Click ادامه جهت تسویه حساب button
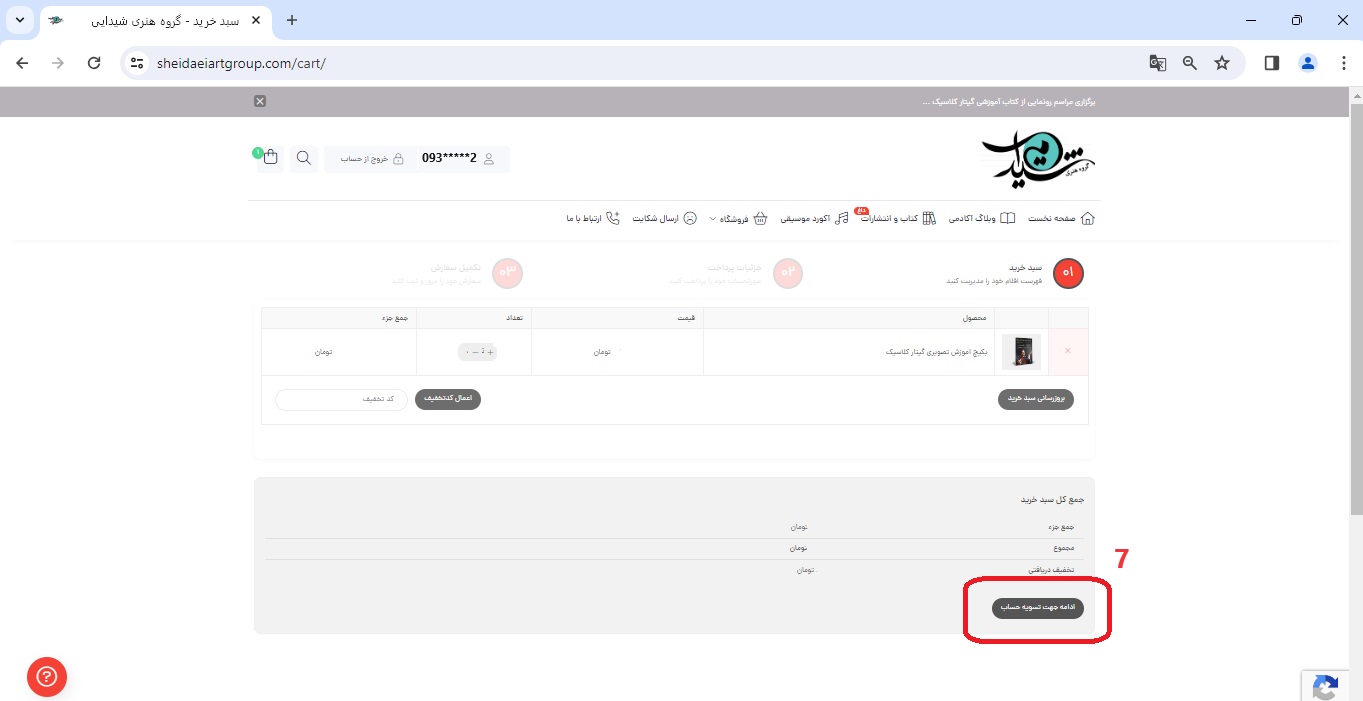1363x701 pixels. coord(1037,608)
